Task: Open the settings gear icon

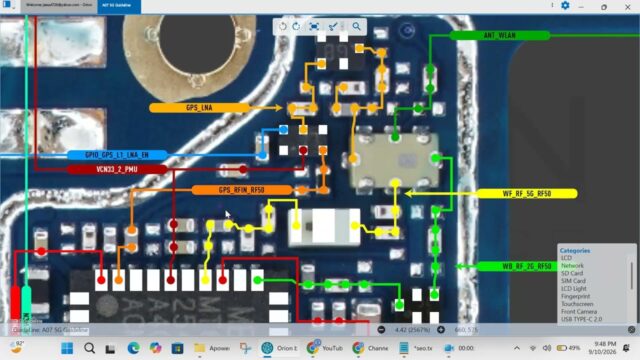Action: point(565,6)
